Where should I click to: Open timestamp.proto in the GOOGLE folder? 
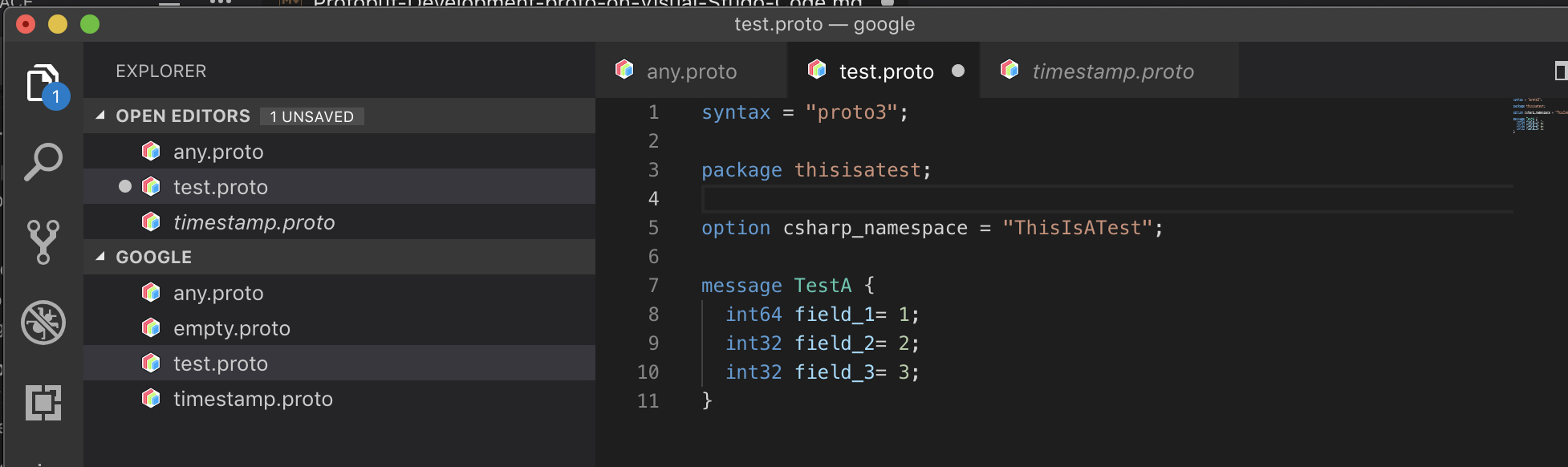[x=252, y=399]
